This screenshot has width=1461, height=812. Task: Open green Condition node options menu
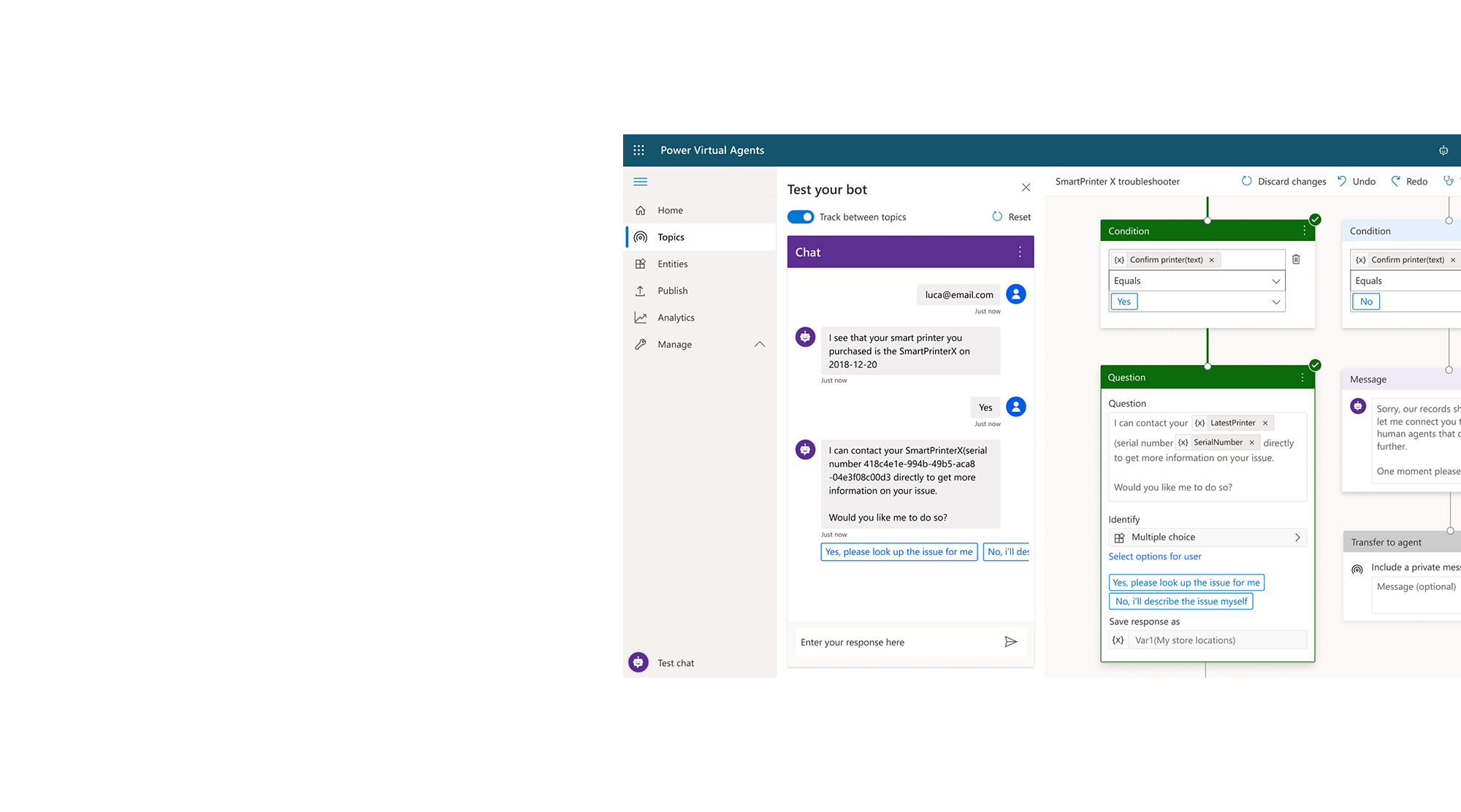1304,231
